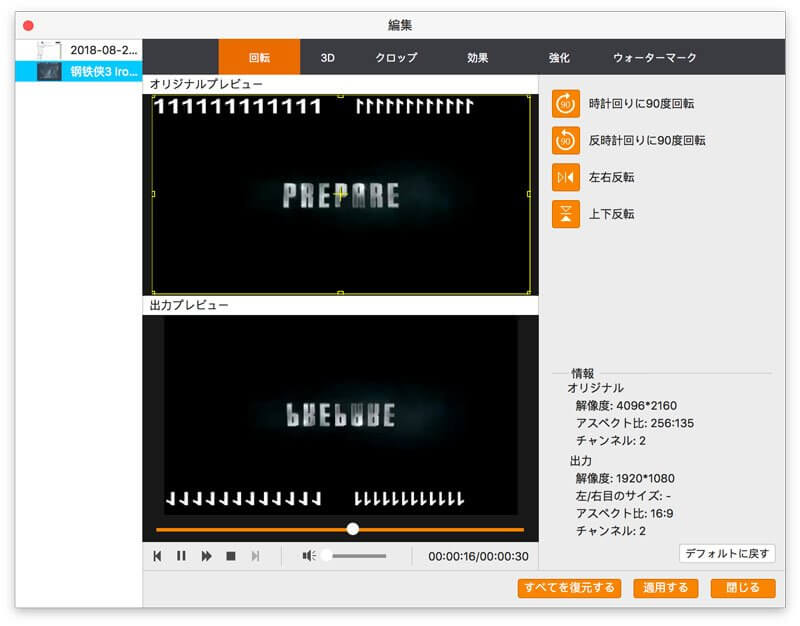The height and width of the screenshot is (626, 800).
Task: Open the 強化 tab
Action: 559,58
